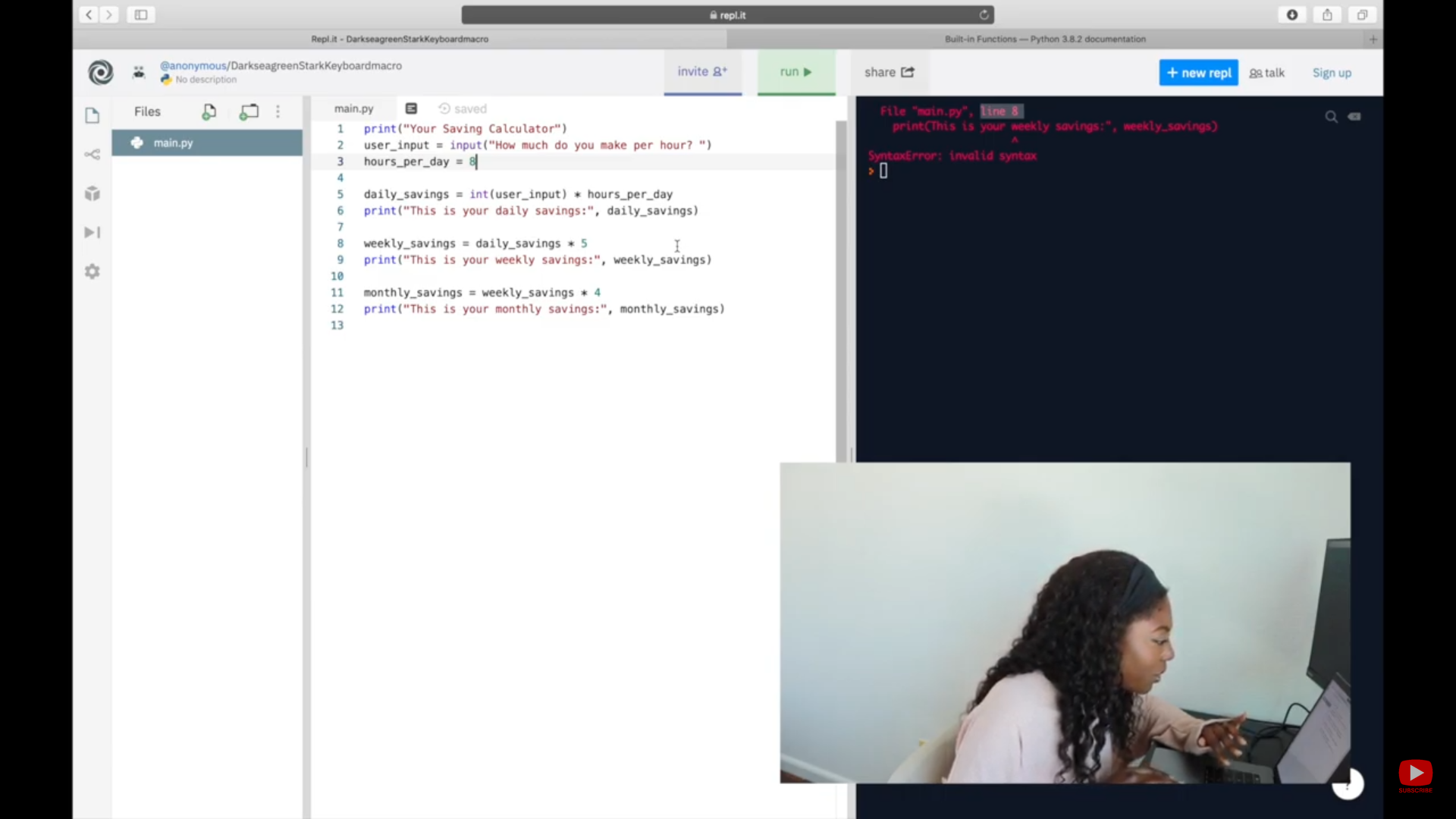Viewport: 1456px width, 819px height.
Task: Toggle the Safari sidebar button
Action: [x=141, y=14]
